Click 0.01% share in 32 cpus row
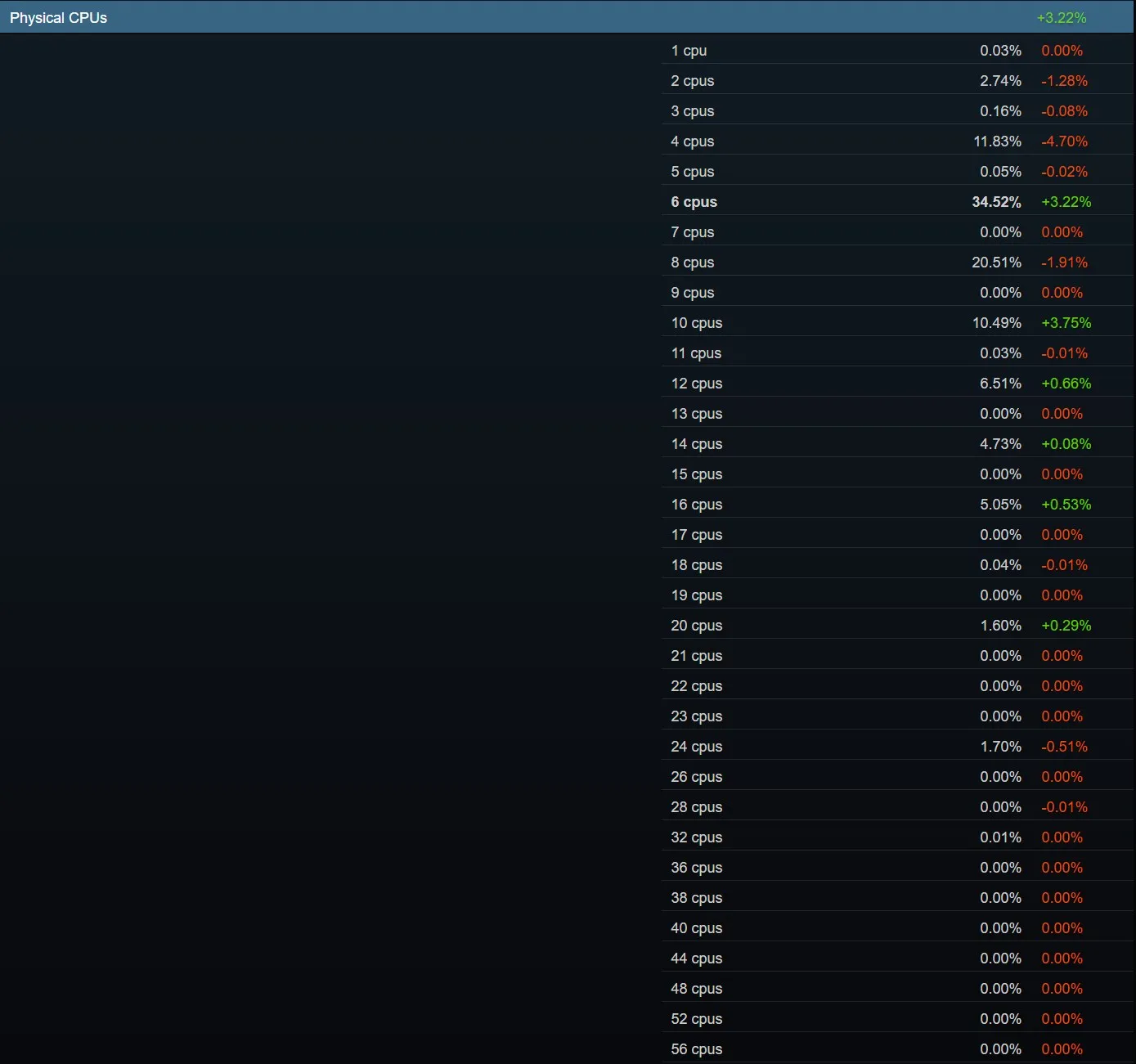1136x1064 pixels. click(1000, 837)
